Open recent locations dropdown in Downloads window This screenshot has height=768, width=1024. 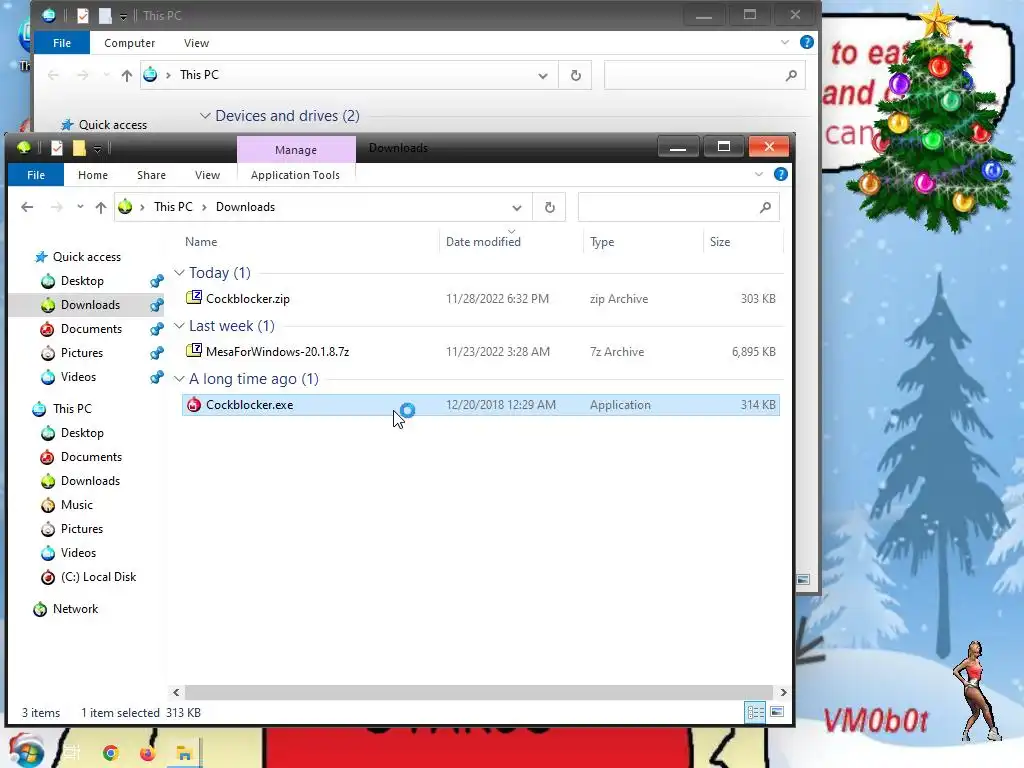(80, 207)
